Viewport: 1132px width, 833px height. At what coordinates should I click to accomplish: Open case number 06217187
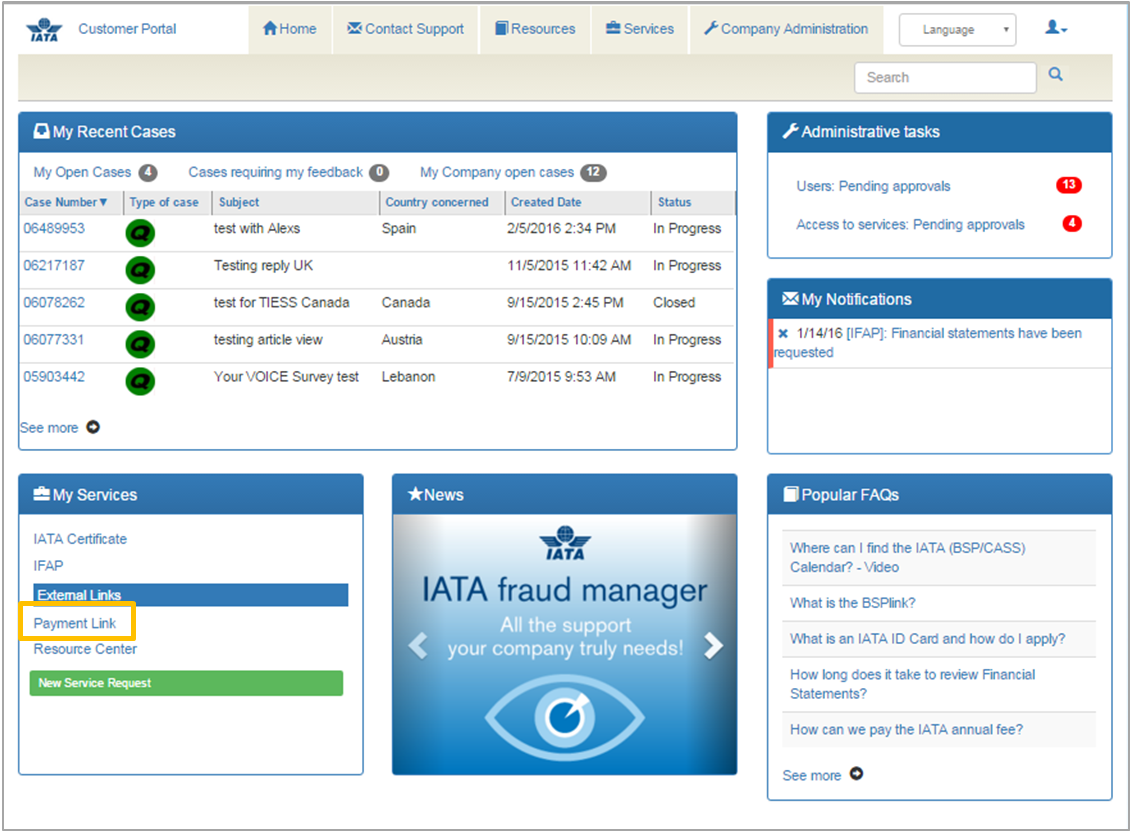(54, 266)
